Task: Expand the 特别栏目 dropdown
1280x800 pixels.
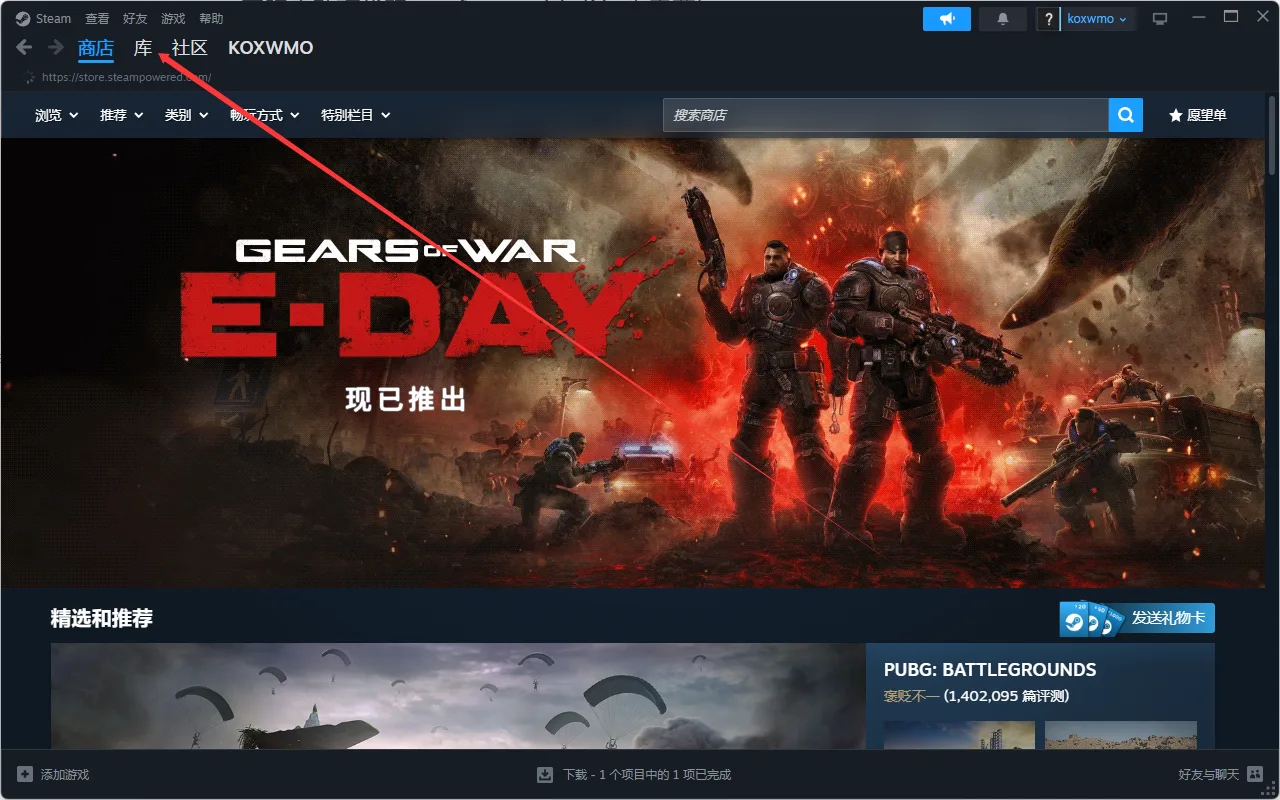Action: tap(356, 115)
